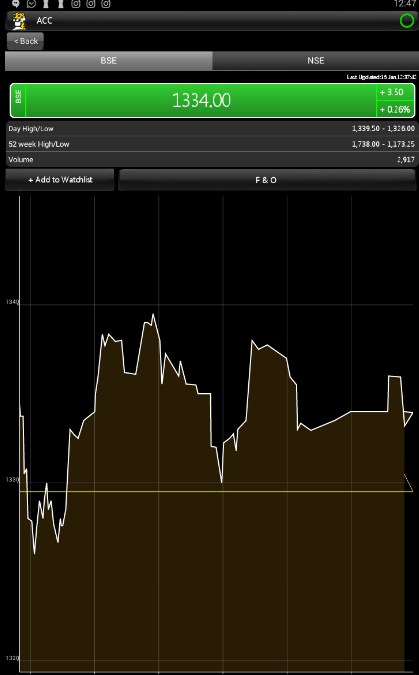The height and width of the screenshot is (675, 419).
Task: Tap the 1320 axis label on chart
Action: point(12,658)
